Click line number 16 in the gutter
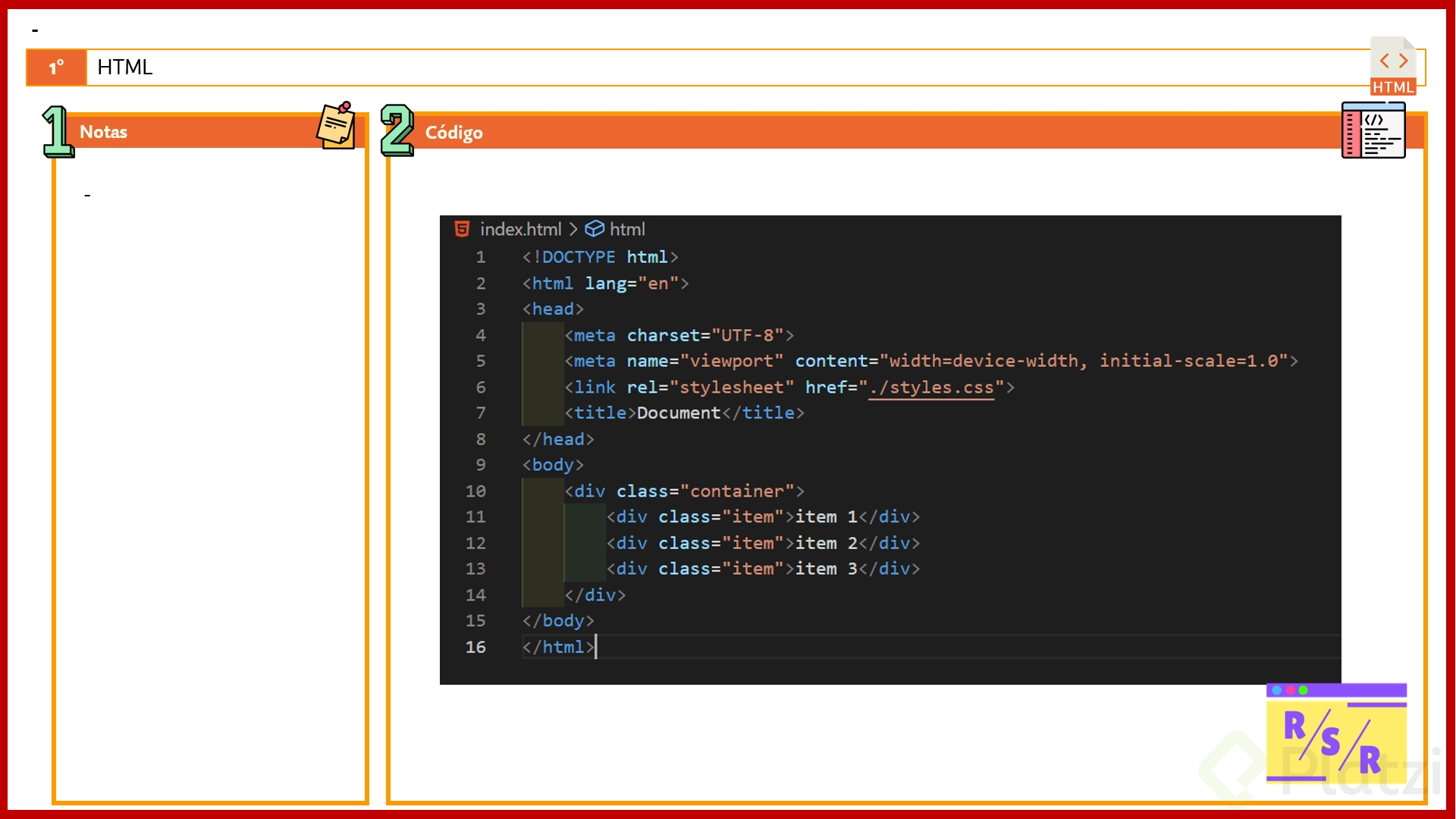Viewport: 1456px width, 819px height. coord(475,647)
